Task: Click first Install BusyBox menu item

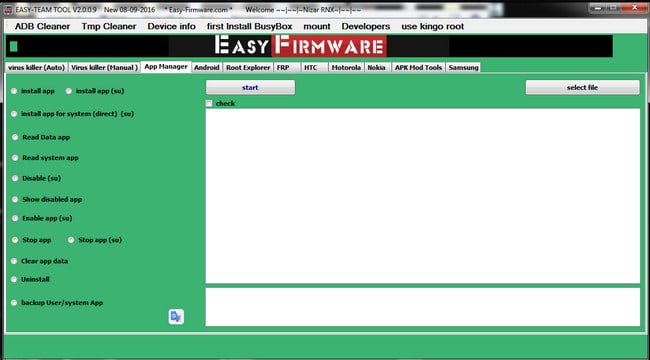Action: [250, 27]
